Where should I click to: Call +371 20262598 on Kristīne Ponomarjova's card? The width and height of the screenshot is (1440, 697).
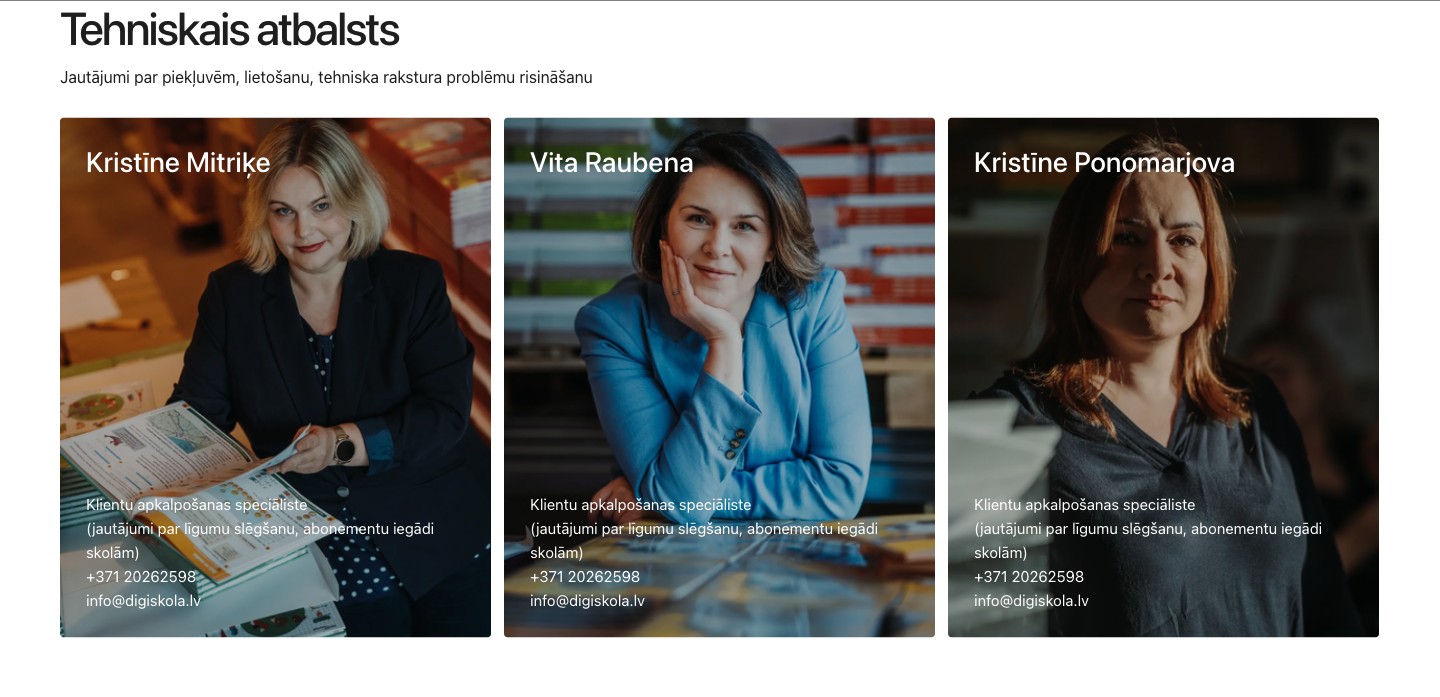point(1029,577)
